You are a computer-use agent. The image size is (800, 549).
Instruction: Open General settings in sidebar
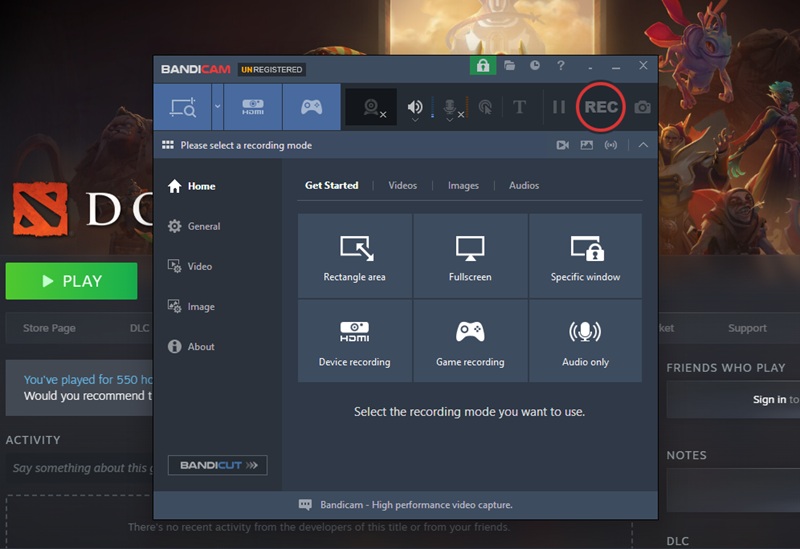click(194, 226)
